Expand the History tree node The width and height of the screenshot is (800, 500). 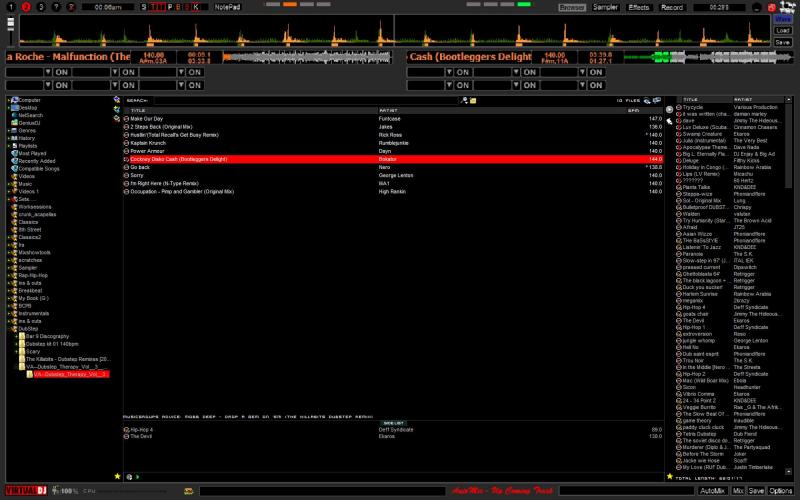click(9, 138)
